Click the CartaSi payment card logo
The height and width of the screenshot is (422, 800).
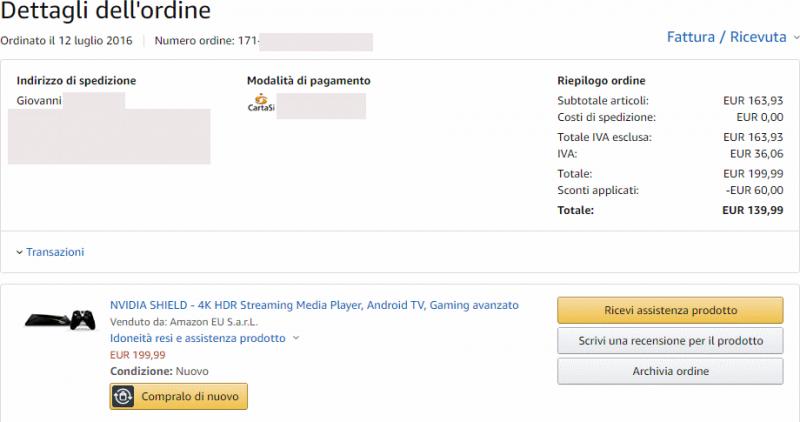259,103
